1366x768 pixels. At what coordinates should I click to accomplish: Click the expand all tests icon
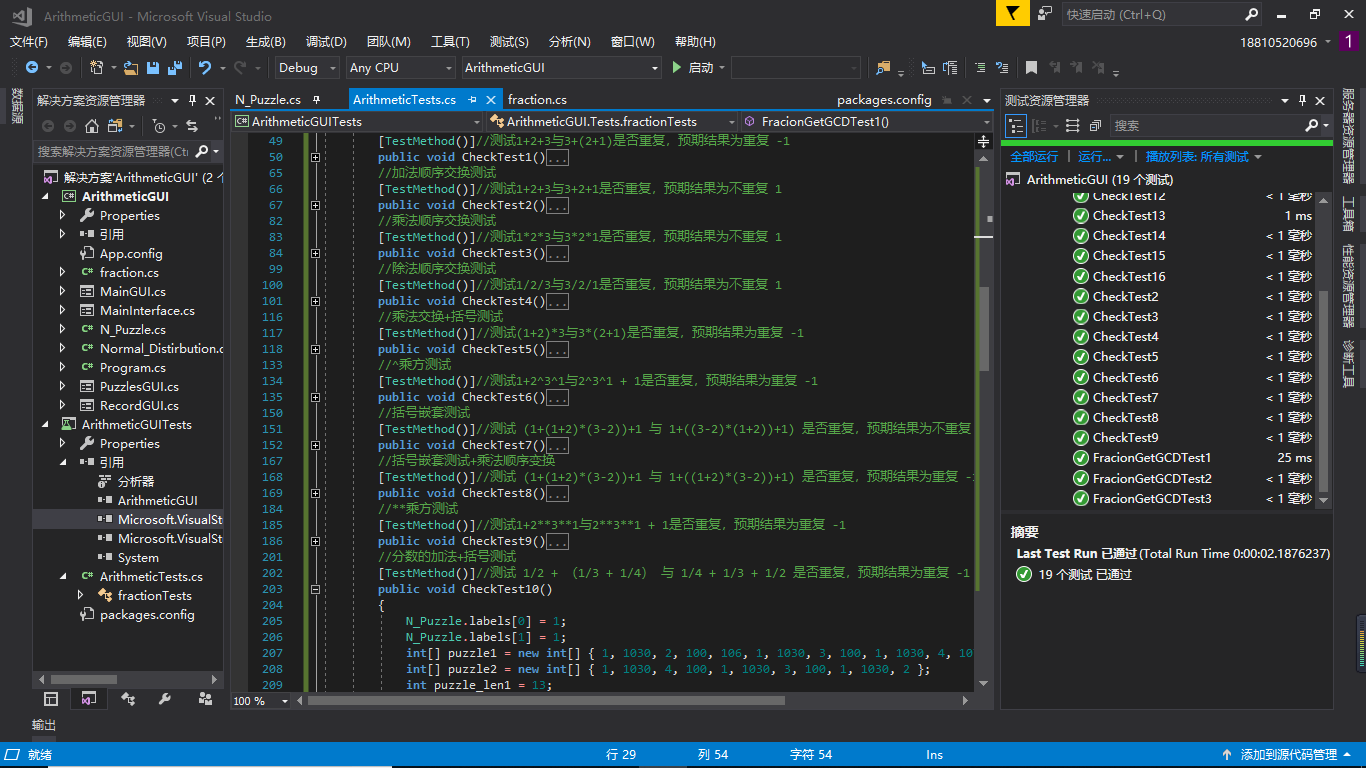click(x=1073, y=126)
